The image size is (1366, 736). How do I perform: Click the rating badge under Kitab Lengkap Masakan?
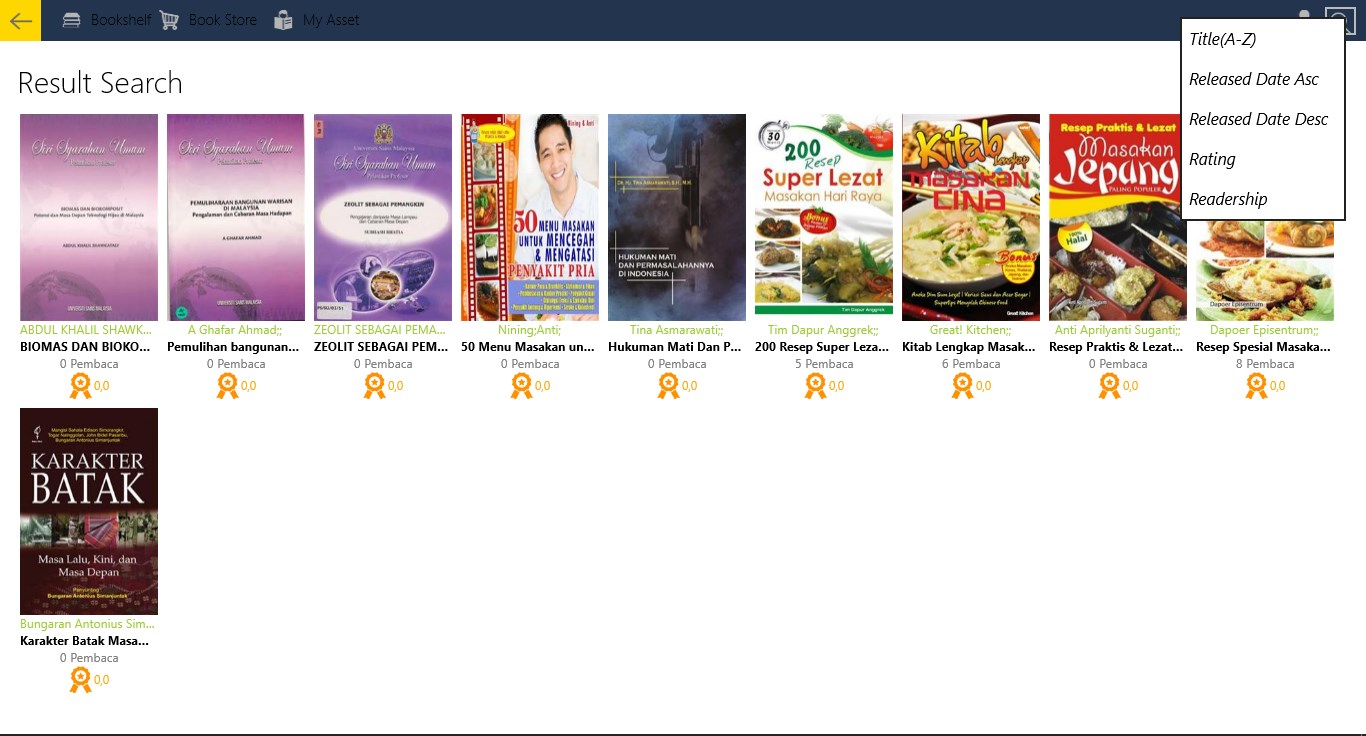coord(962,386)
